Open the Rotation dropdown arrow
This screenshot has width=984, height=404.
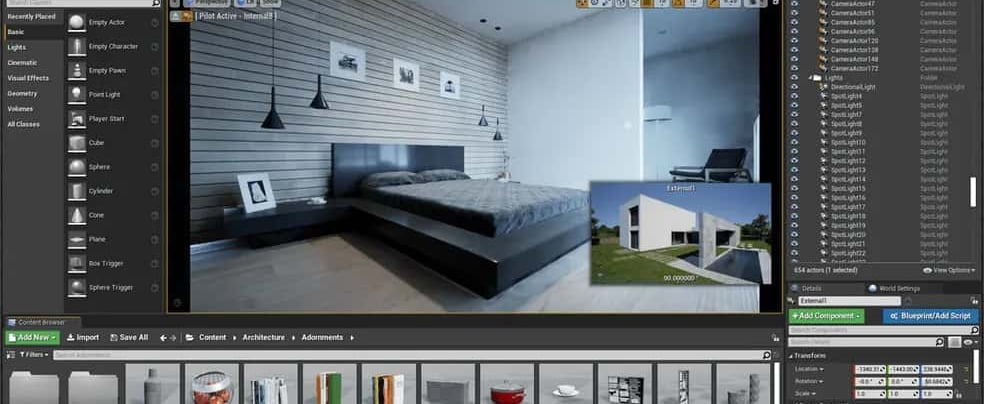tap(821, 381)
